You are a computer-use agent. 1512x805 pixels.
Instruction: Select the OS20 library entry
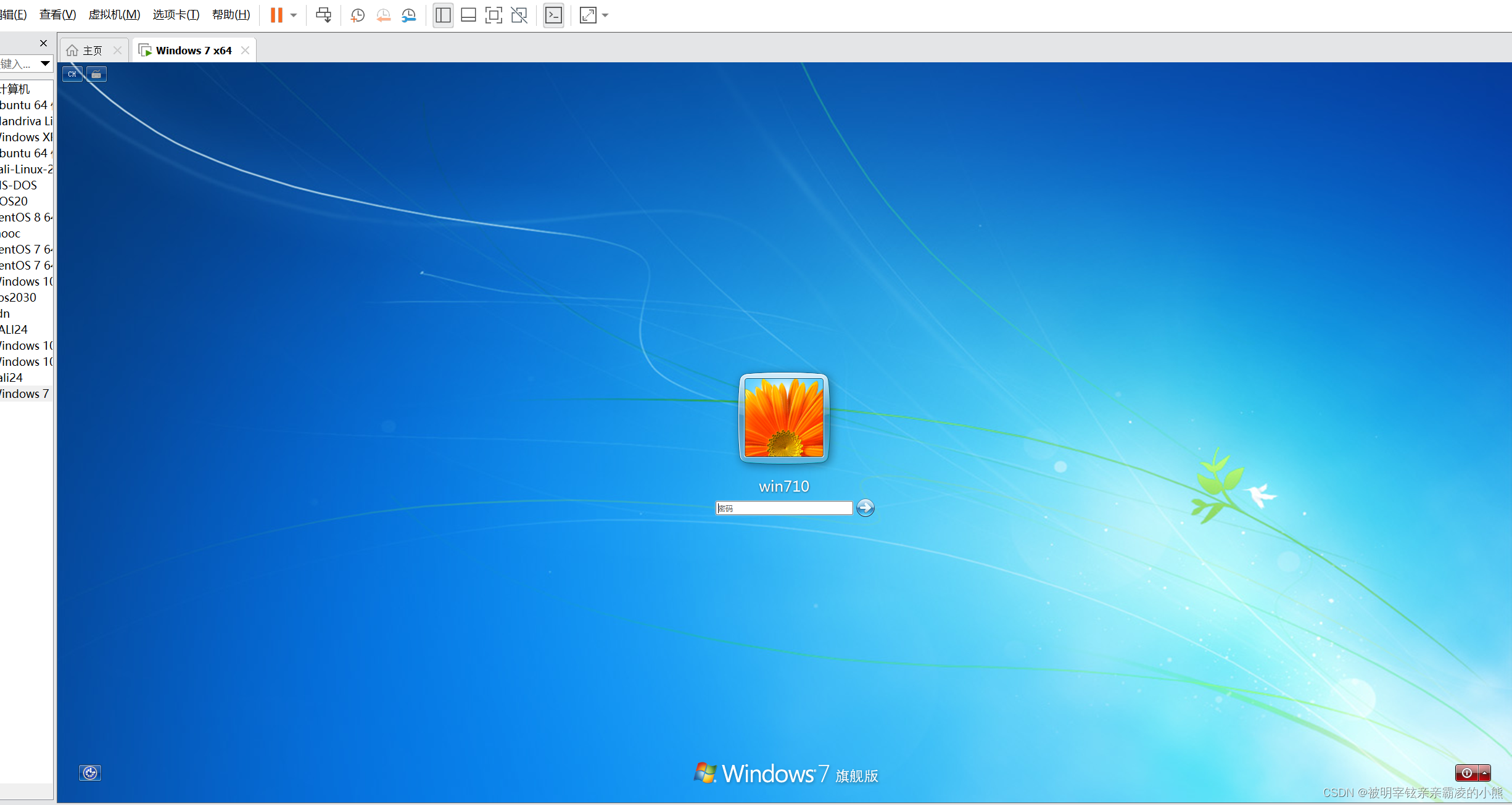(x=14, y=201)
